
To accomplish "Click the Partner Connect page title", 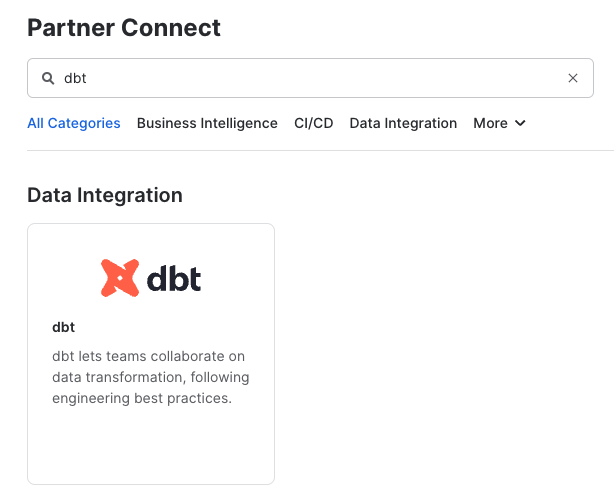I will [x=124, y=28].
